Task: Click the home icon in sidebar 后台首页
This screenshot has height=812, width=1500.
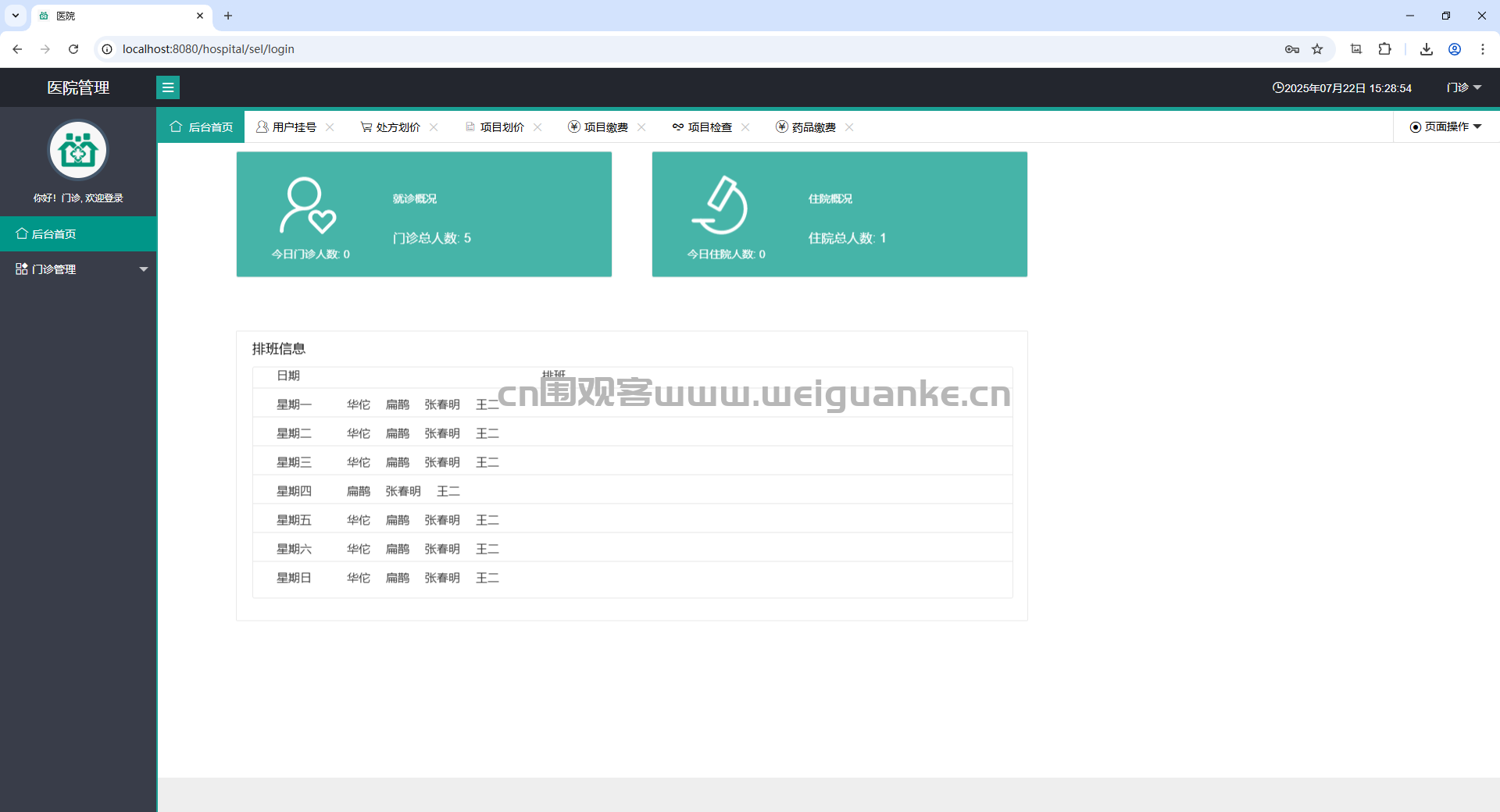Action: pyautogui.click(x=22, y=233)
